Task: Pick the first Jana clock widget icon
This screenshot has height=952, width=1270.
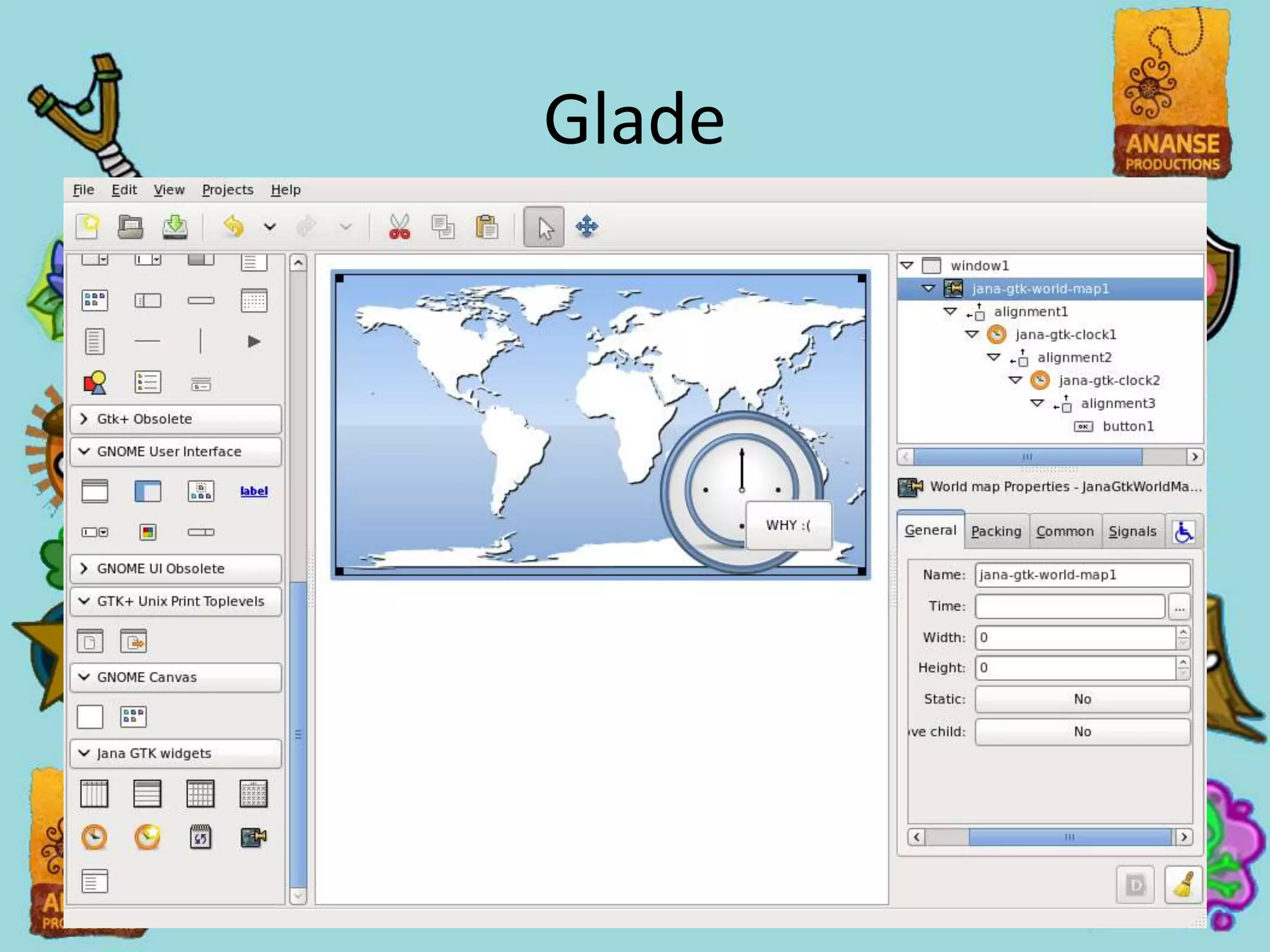Action: pos(94,837)
